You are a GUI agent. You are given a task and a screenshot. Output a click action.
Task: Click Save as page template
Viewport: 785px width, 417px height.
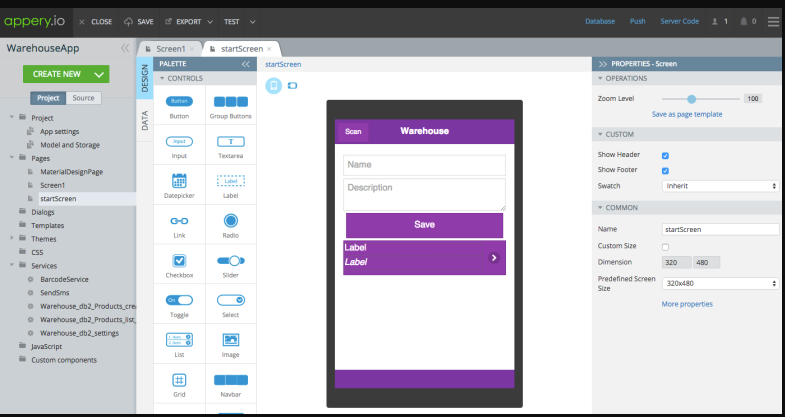[x=687, y=114]
